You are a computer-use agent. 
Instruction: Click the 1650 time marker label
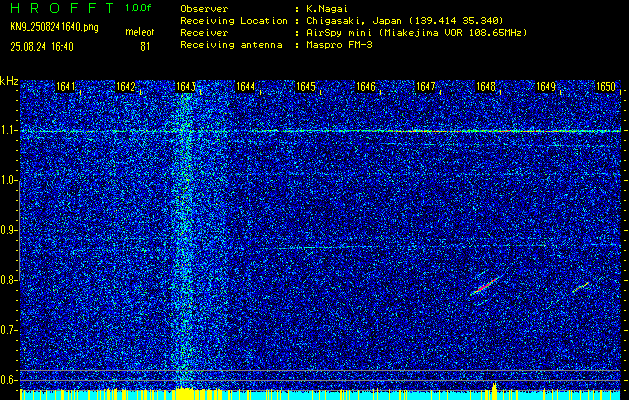[606, 87]
